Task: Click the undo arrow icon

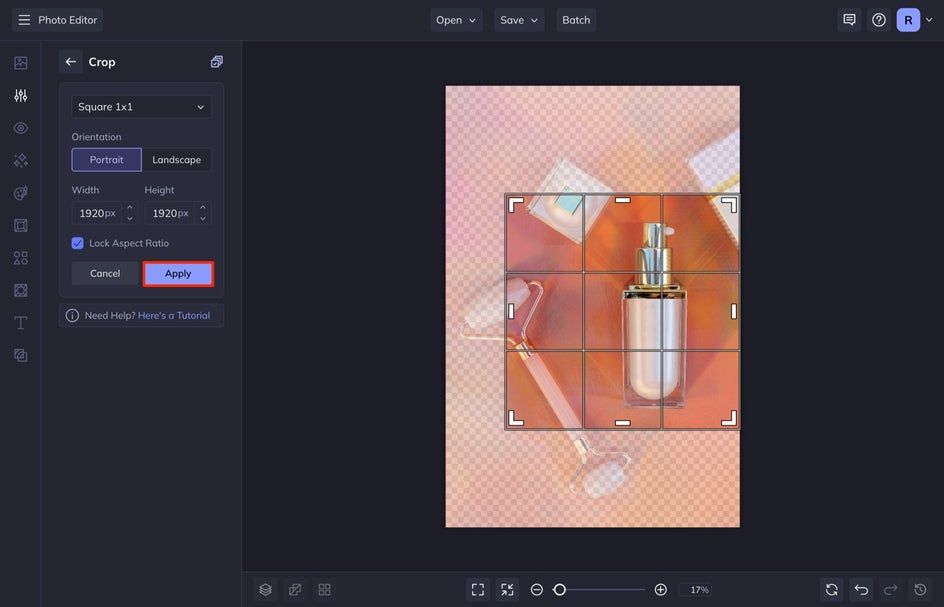Action: pos(861,590)
